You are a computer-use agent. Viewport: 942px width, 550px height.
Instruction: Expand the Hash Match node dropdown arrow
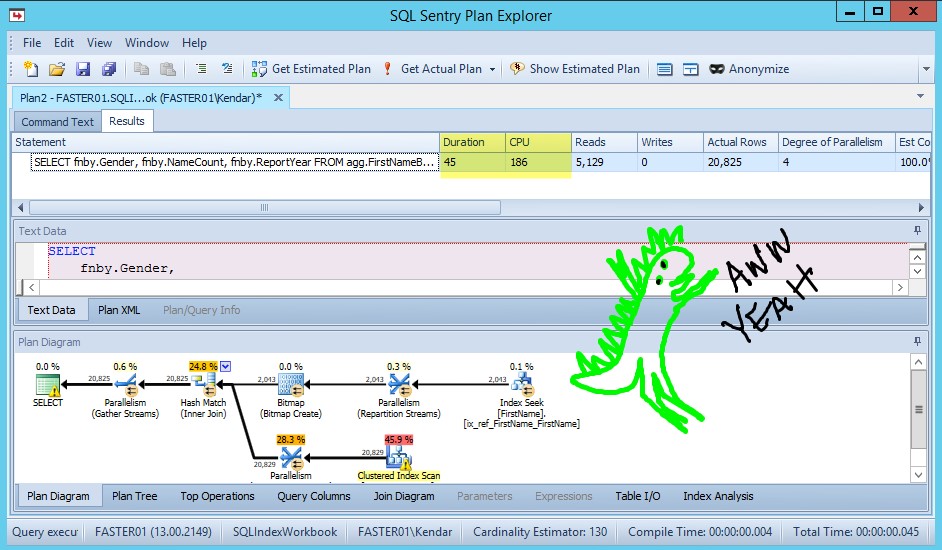(x=225, y=367)
